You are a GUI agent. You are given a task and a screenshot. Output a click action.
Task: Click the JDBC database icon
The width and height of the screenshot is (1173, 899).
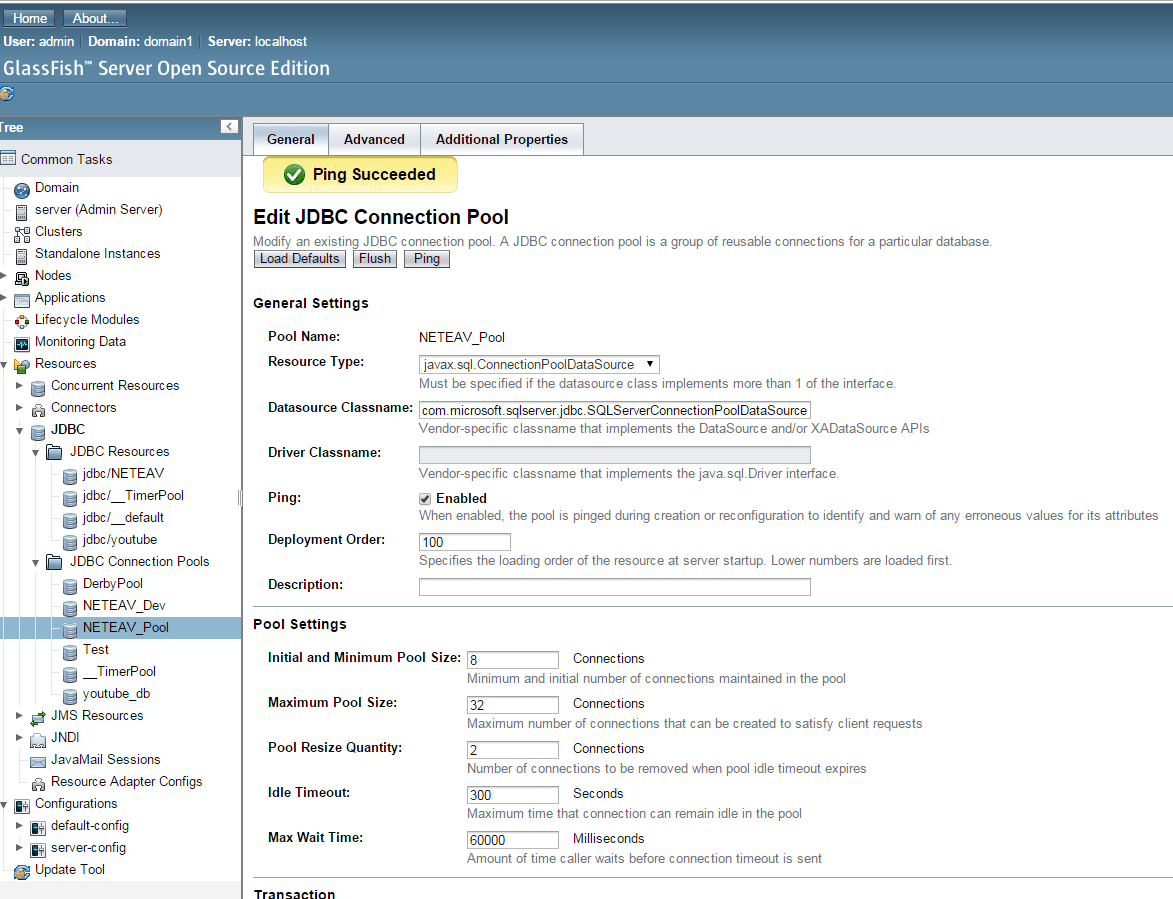(x=38, y=432)
